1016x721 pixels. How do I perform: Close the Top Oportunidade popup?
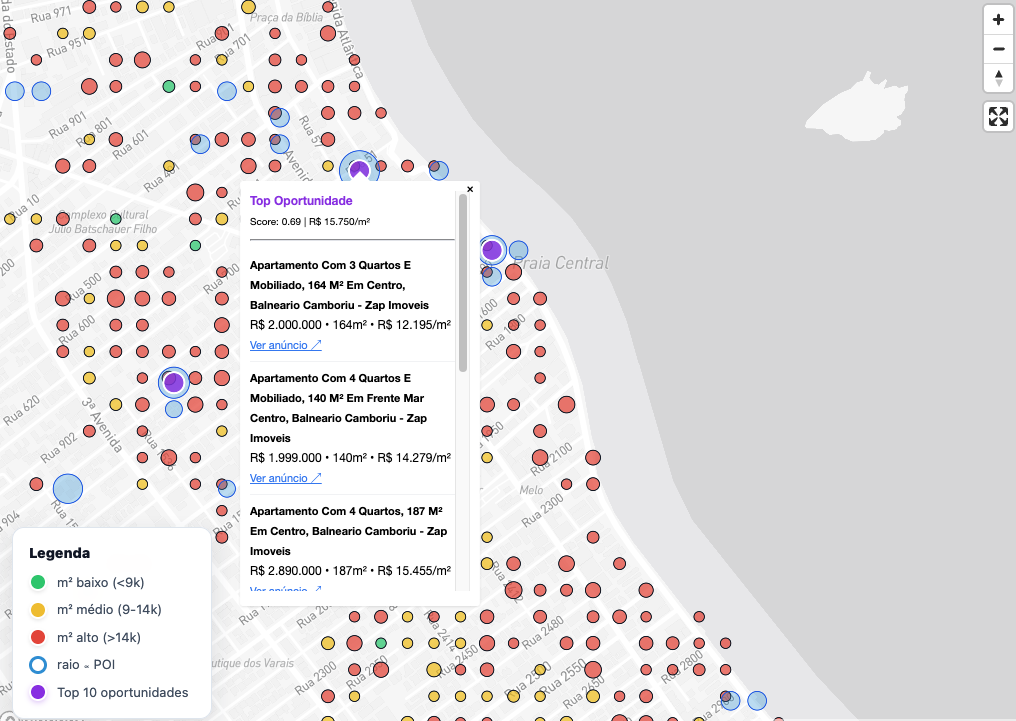click(x=470, y=189)
